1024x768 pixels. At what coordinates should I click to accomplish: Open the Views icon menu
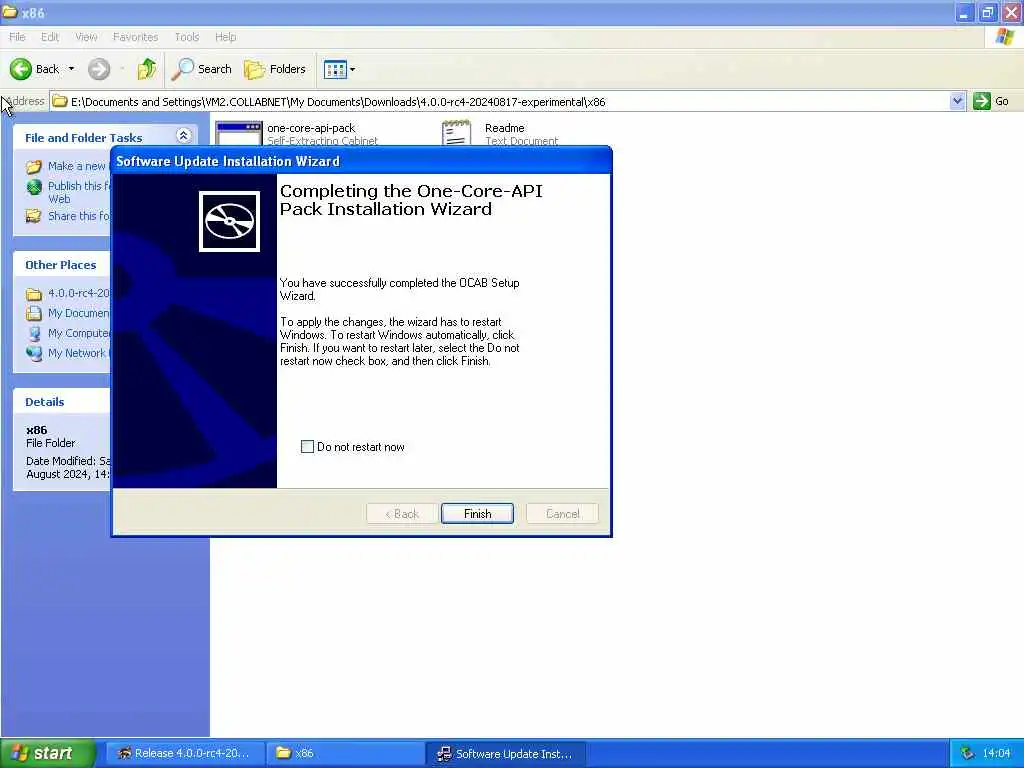(x=339, y=69)
